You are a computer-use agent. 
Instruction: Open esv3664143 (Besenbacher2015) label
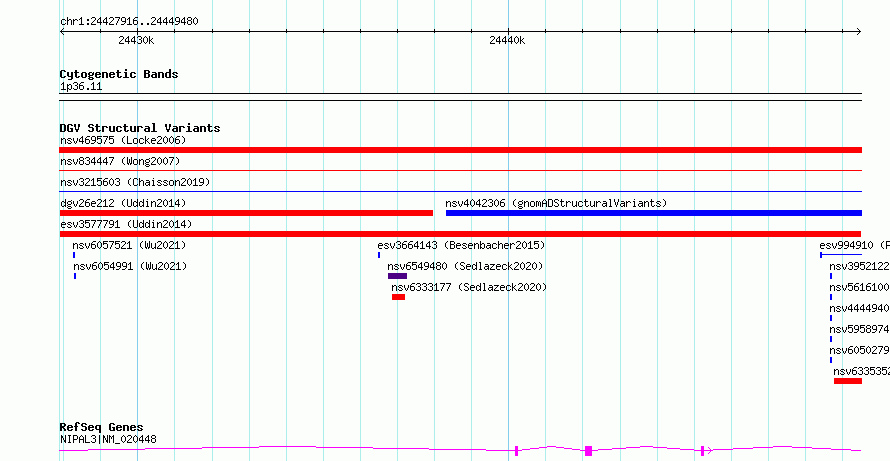[461, 245]
